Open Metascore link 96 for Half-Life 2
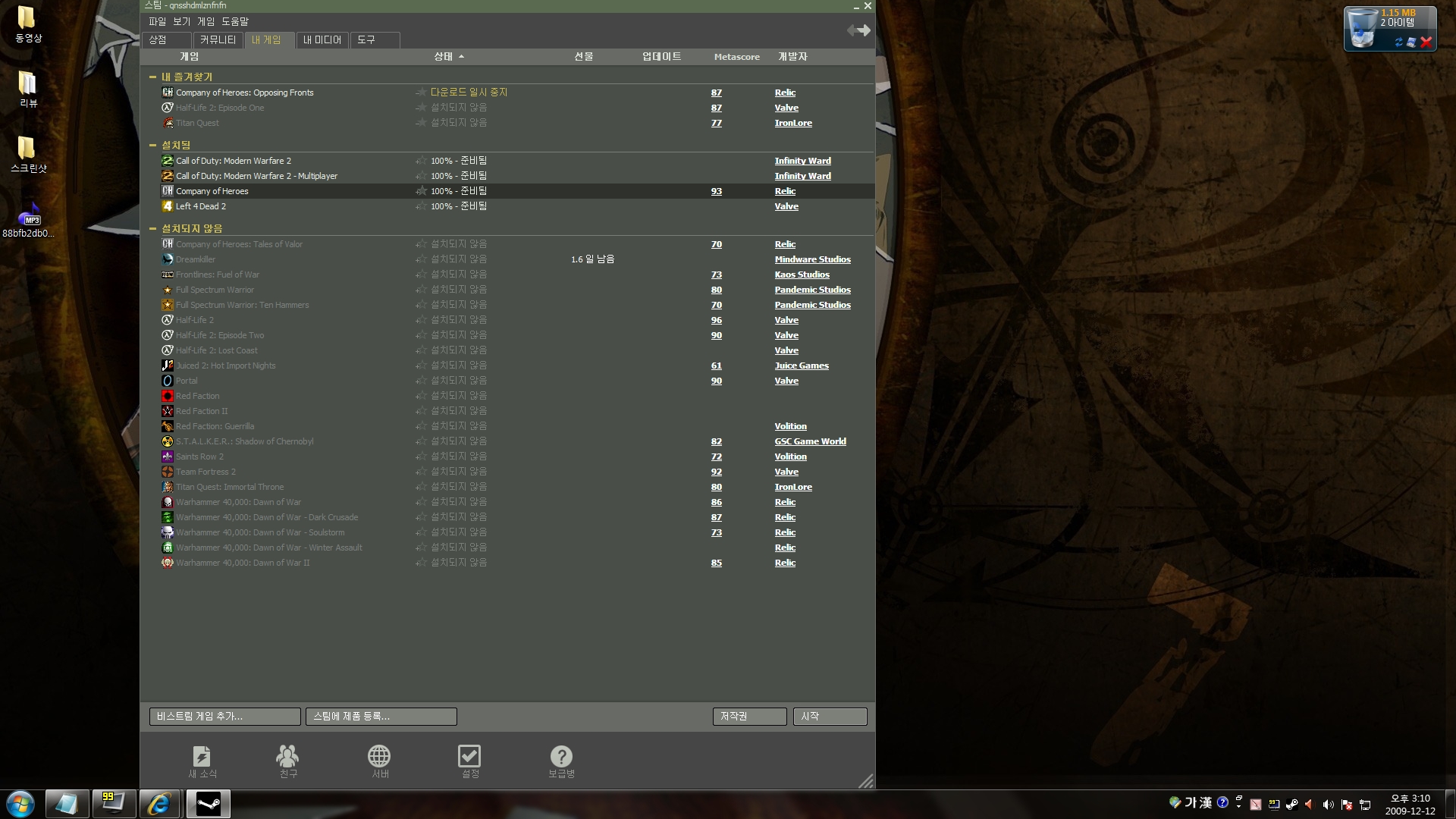The width and height of the screenshot is (1456, 819). pyautogui.click(x=716, y=320)
